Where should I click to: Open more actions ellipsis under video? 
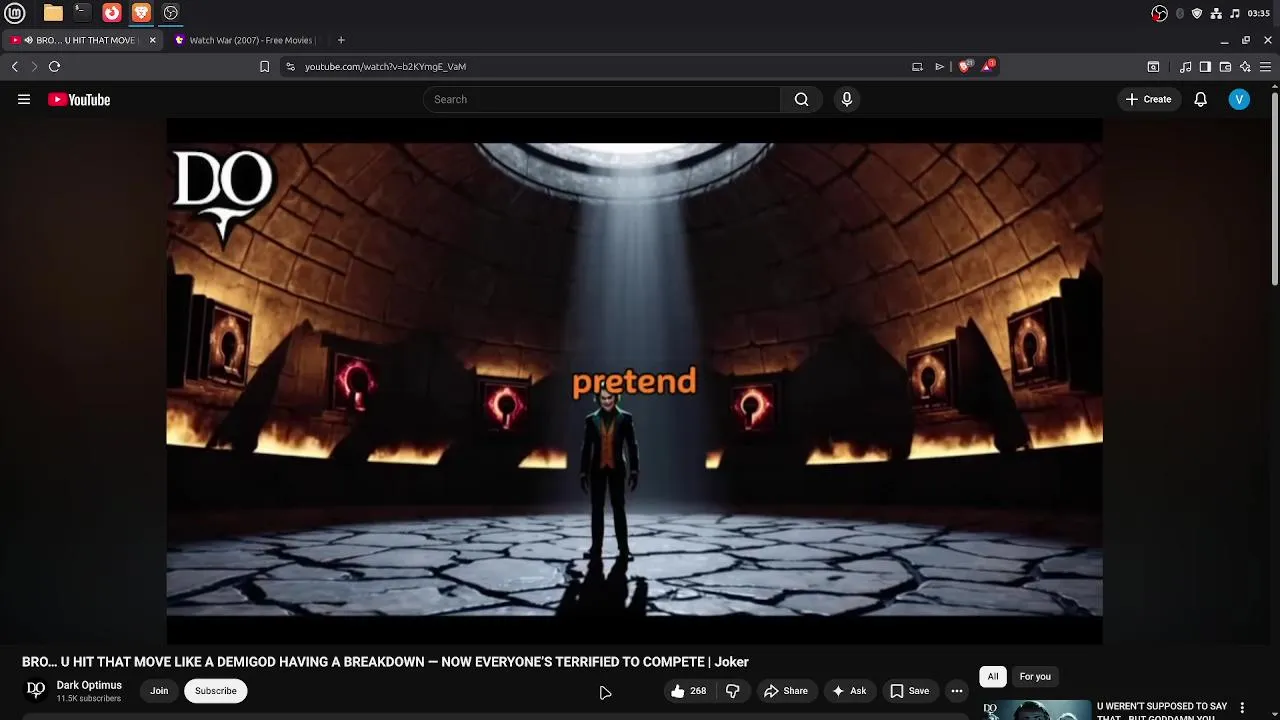click(957, 691)
